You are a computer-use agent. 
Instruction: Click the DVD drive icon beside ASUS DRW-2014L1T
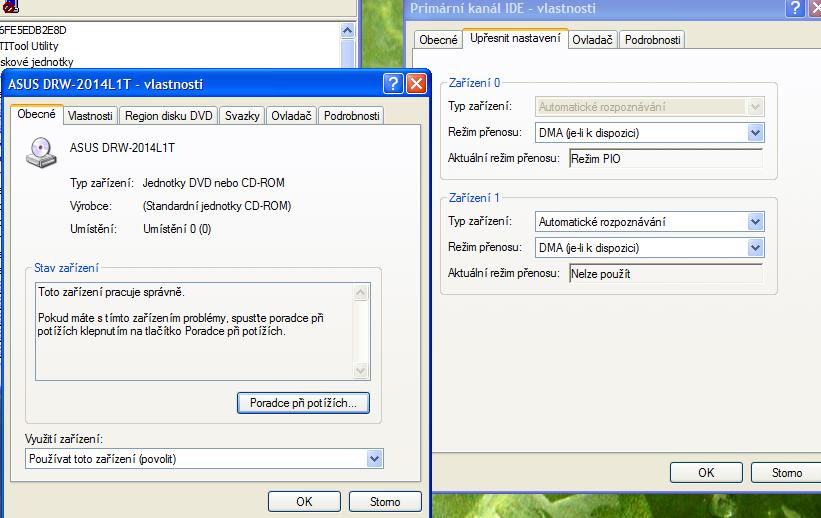coord(41,152)
